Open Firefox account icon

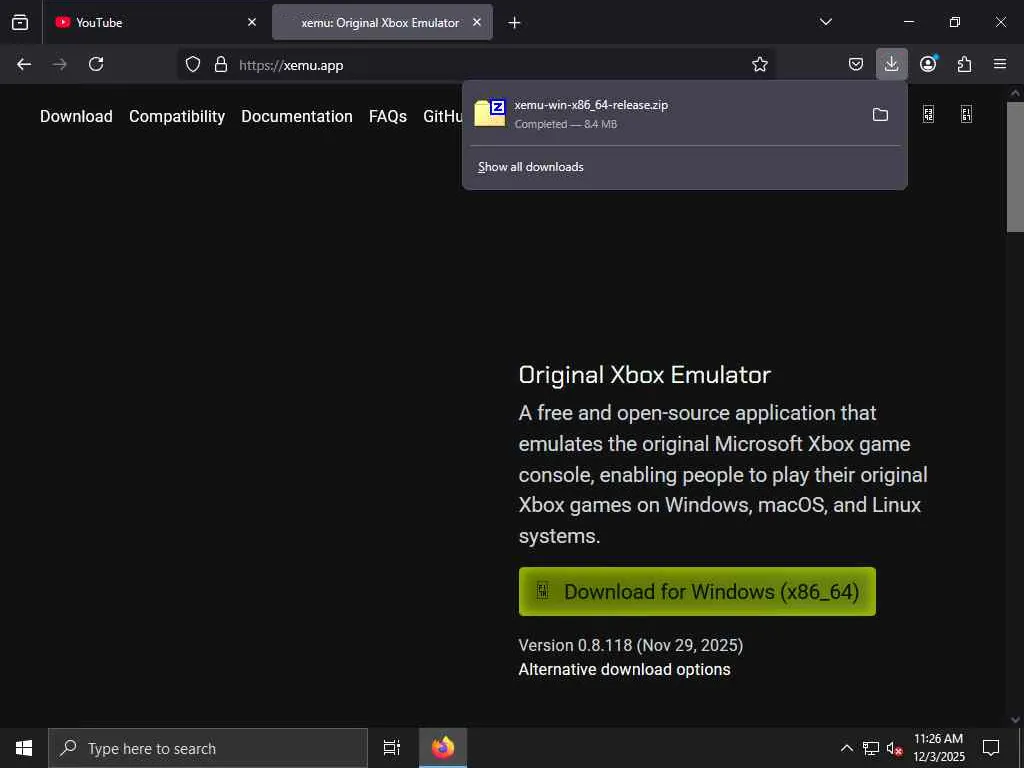point(928,64)
